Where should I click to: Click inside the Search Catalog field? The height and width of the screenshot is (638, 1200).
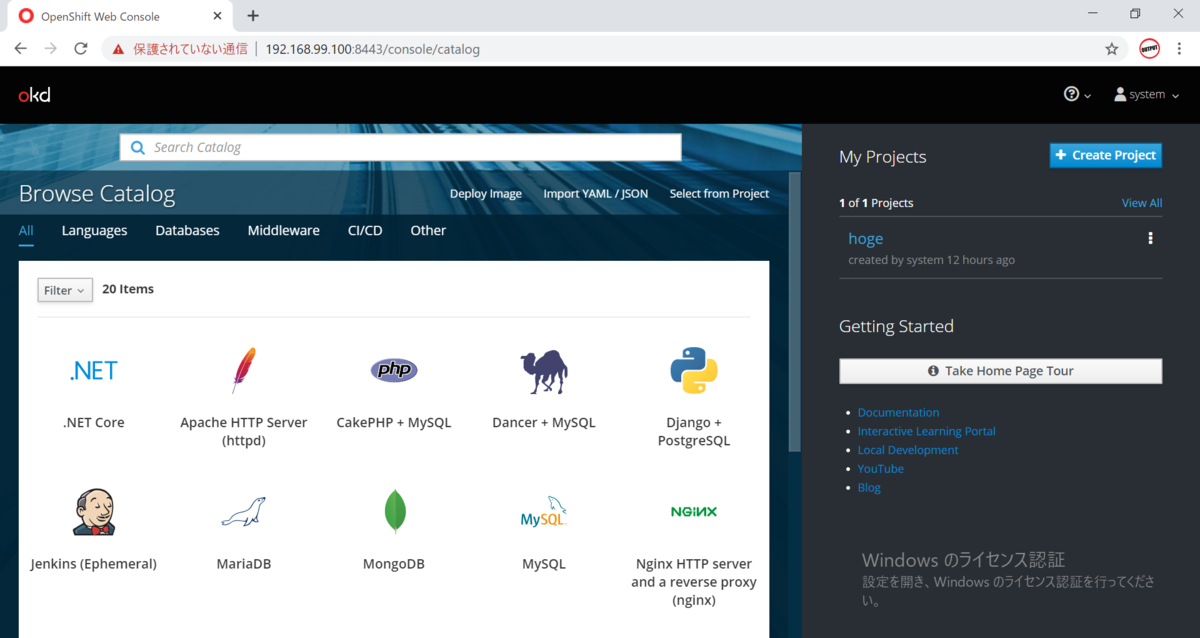pyautogui.click(x=400, y=146)
